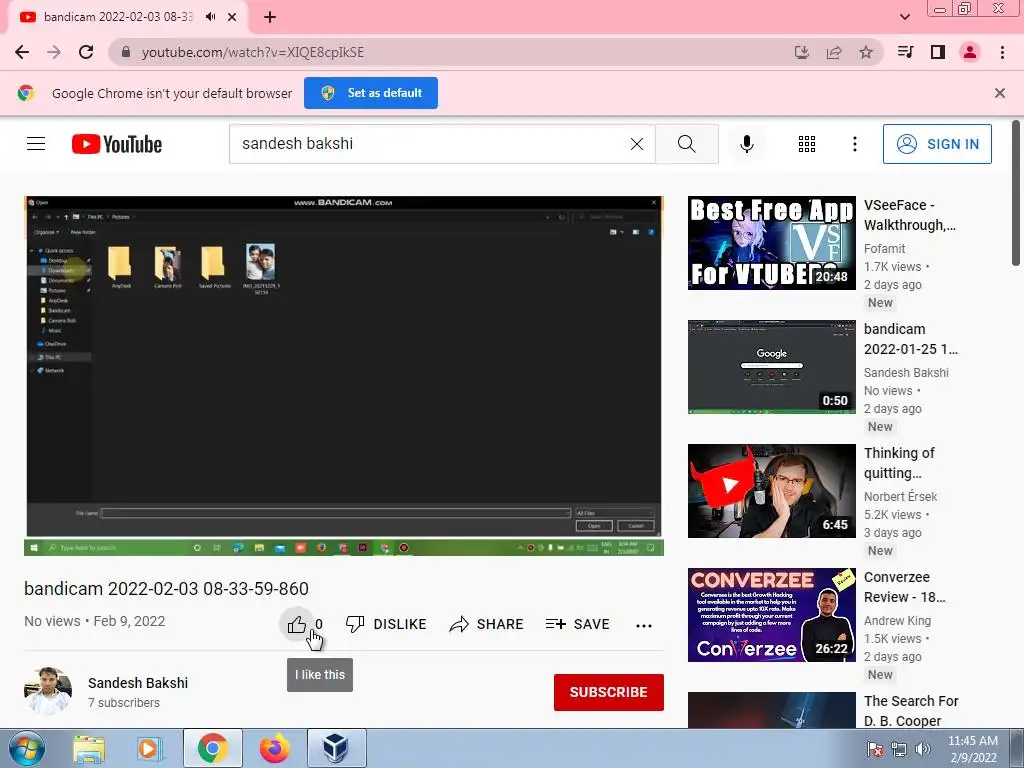This screenshot has height=768, width=1024.
Task: Open more actions ellipsis below video
Action: [x=644, y=626]
